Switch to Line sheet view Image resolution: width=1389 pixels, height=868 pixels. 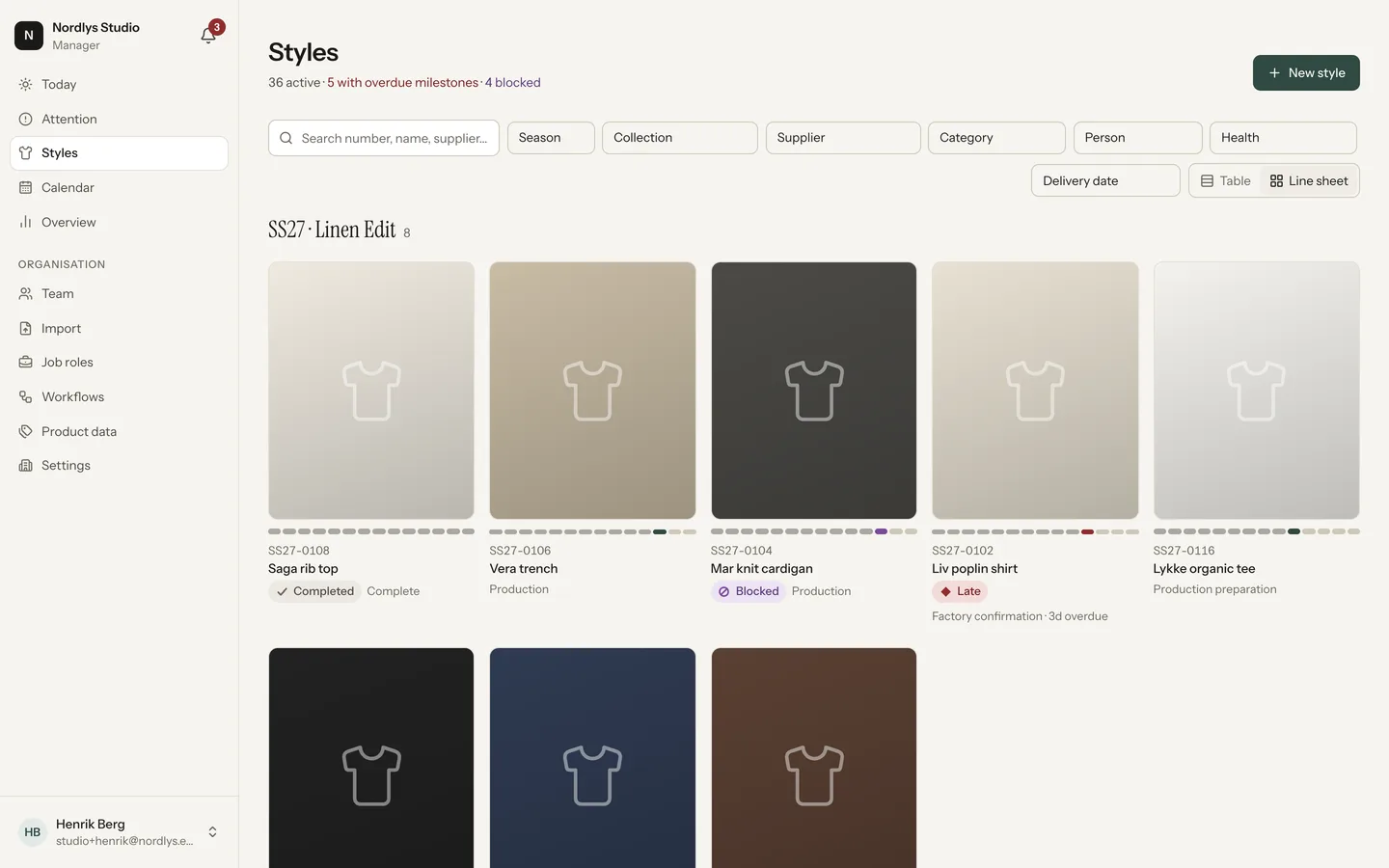tap(1309, 181)
